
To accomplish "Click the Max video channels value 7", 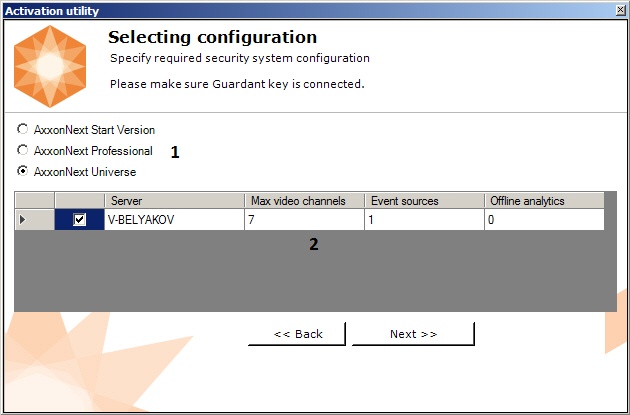I will [x=305, y=219].
